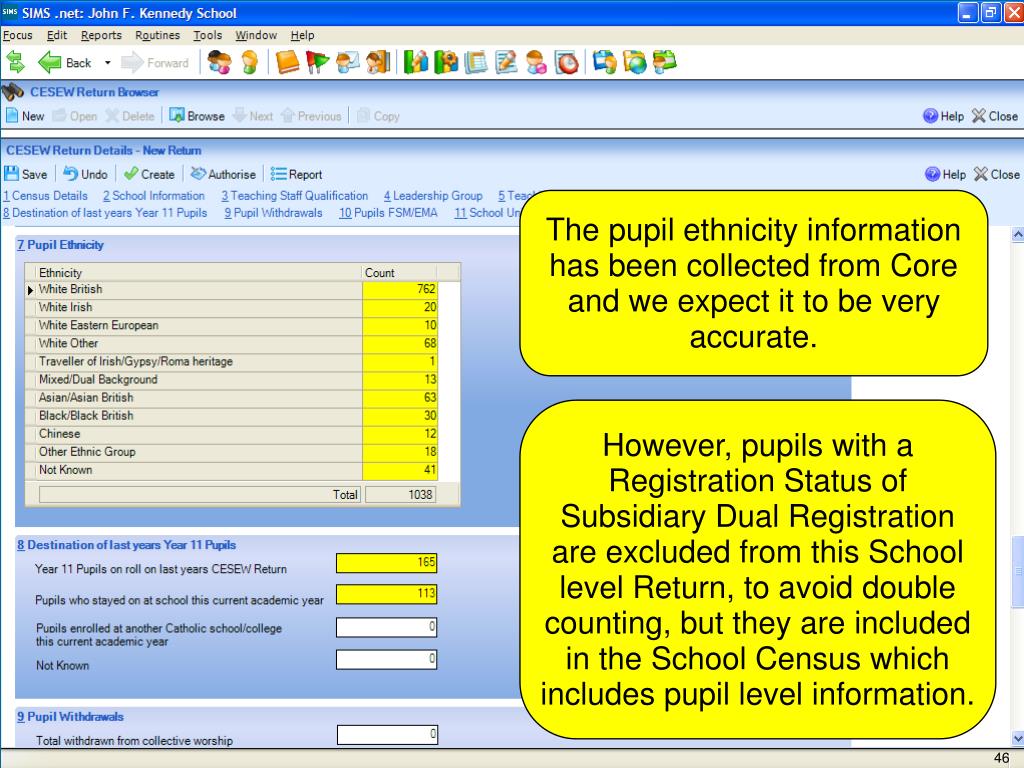
Task: Create a New return in browser toolbar
Action: coord(25,116)
